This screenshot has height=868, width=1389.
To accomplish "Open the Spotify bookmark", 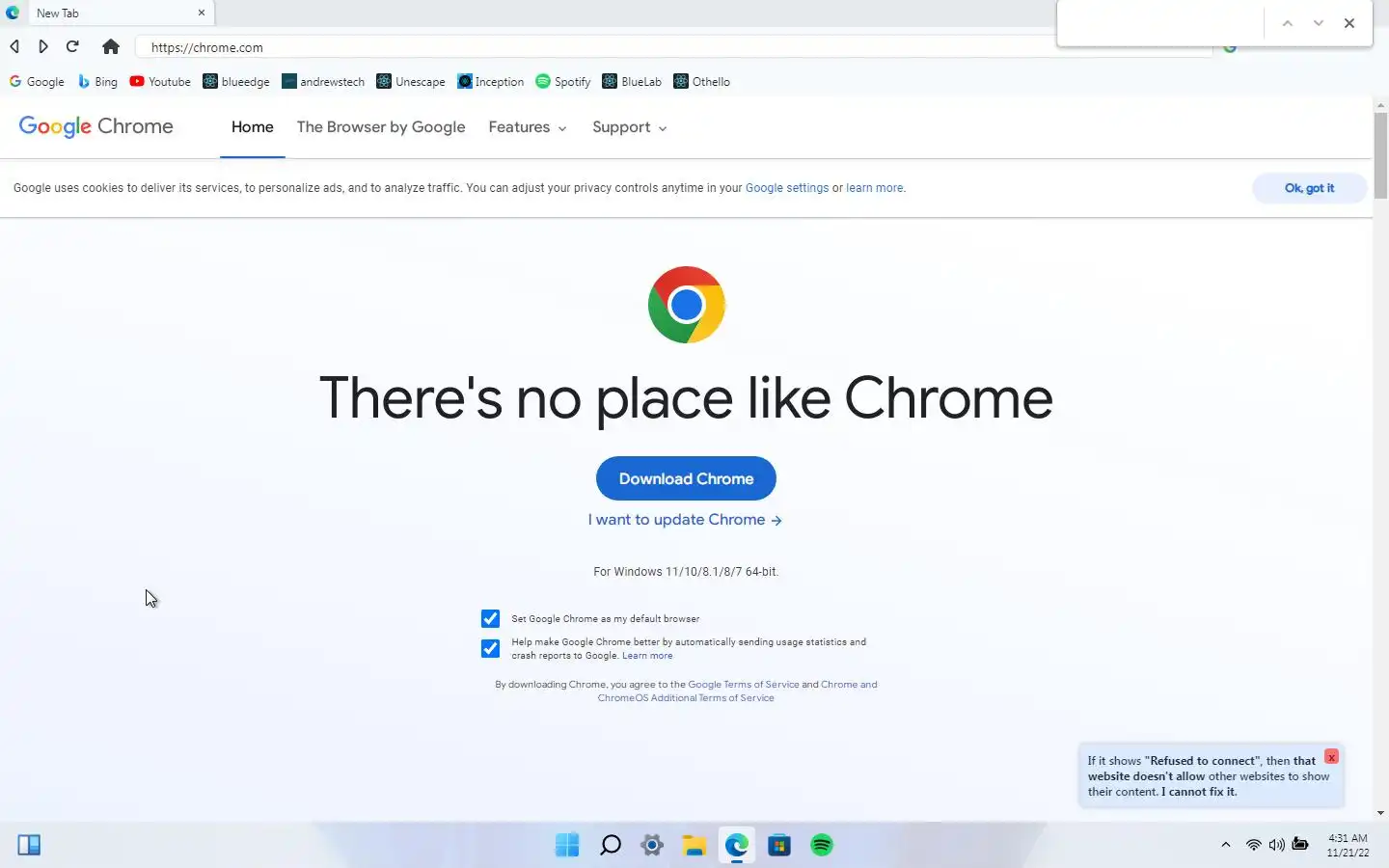I will 563,82.
